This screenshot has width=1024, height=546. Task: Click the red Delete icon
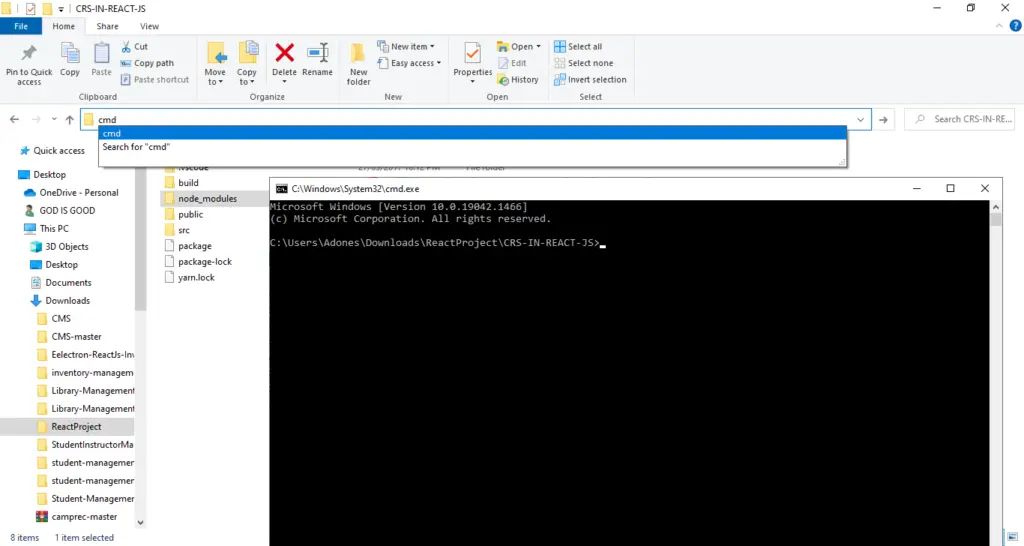(284, 54)
